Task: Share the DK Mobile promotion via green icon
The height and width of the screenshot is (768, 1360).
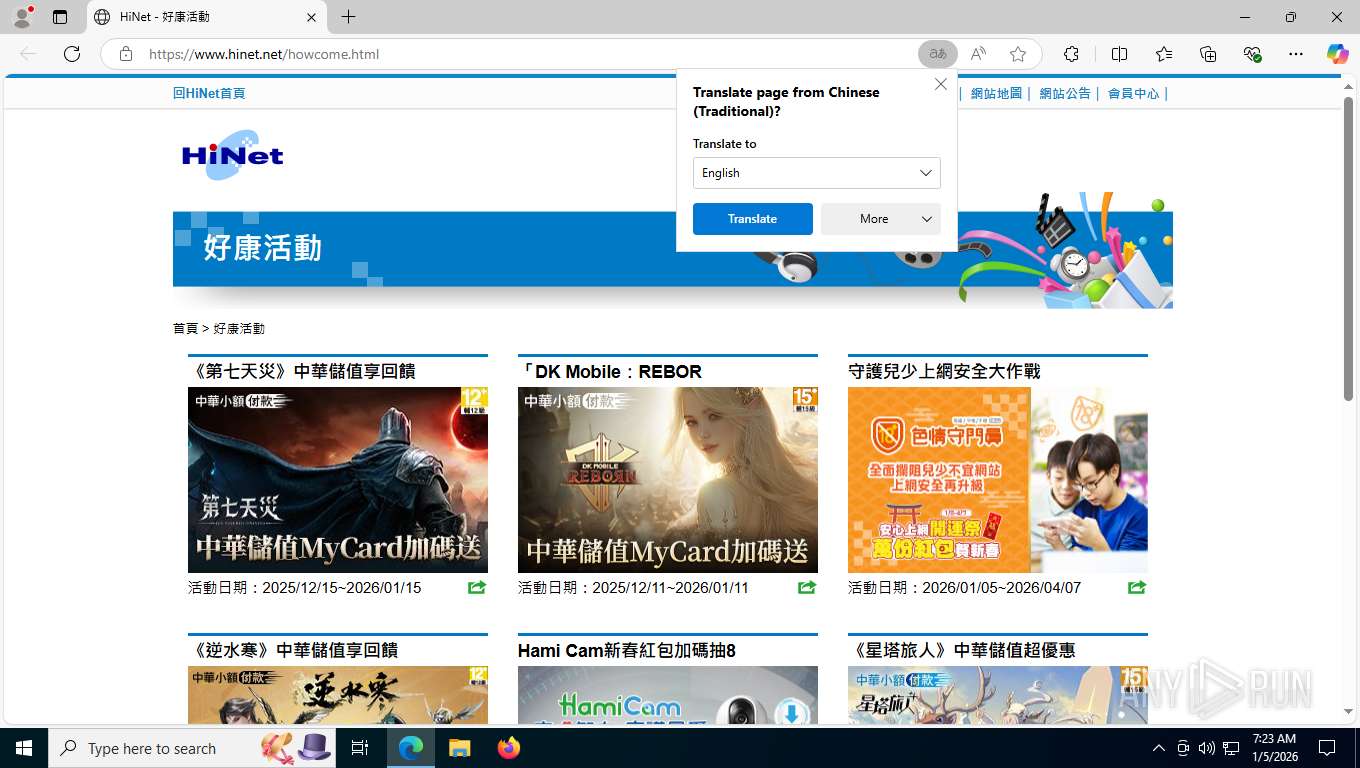Action: (x=807, y=587)
